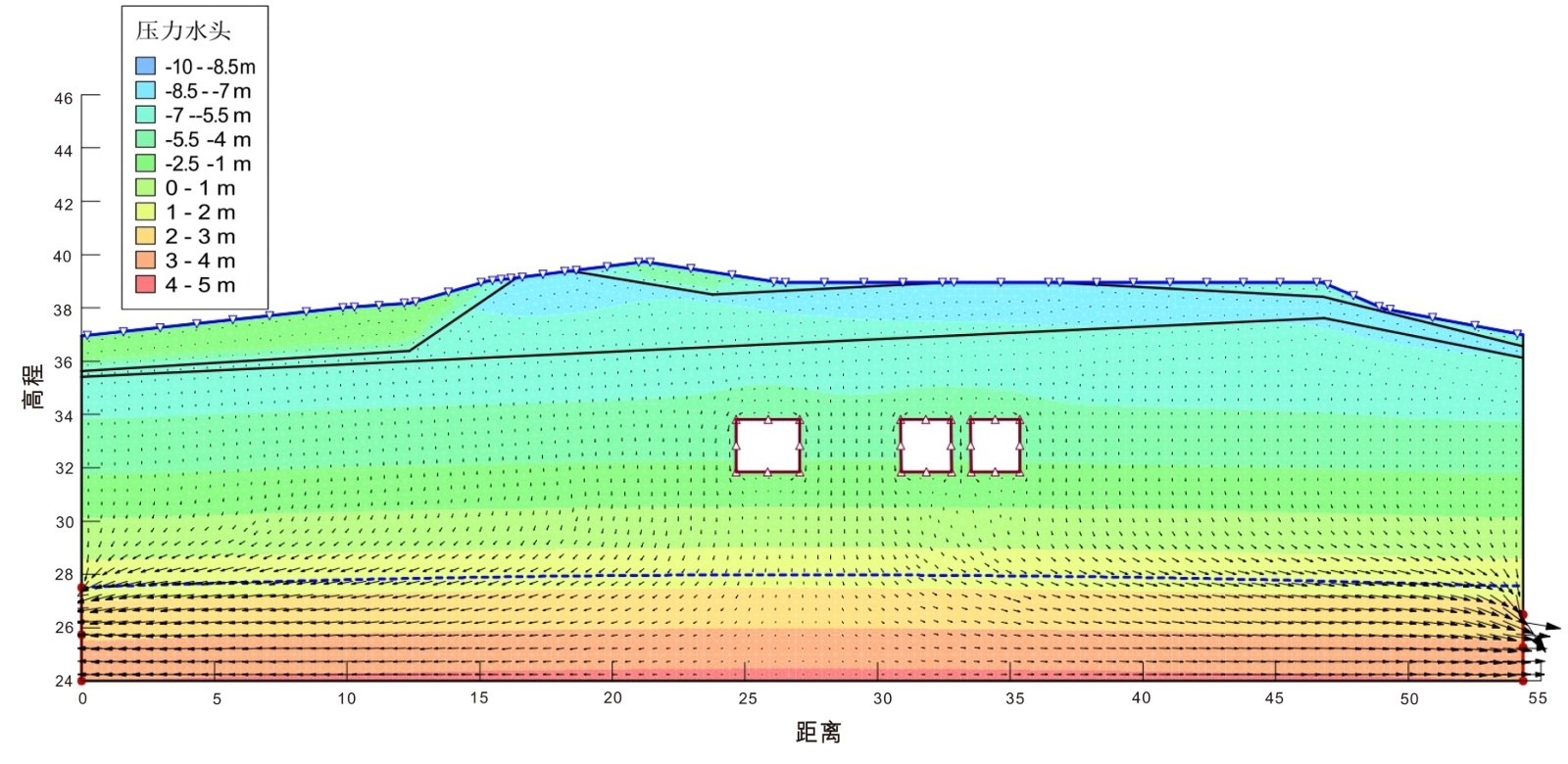The height and width of the screenshot is (764, 1568).
Task: Click the red node at bottom-left corner
Action: click(x=82, y=680)
